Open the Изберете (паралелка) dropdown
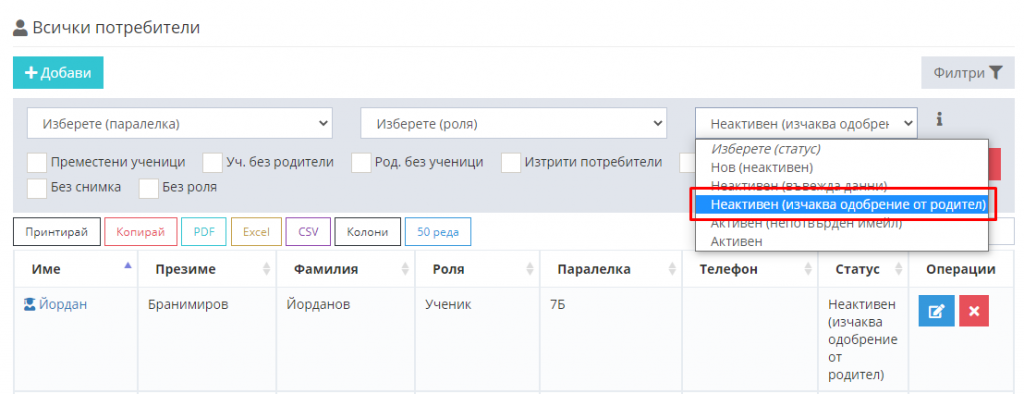This screenshot has height=394, width=1024. pos(180,123)
